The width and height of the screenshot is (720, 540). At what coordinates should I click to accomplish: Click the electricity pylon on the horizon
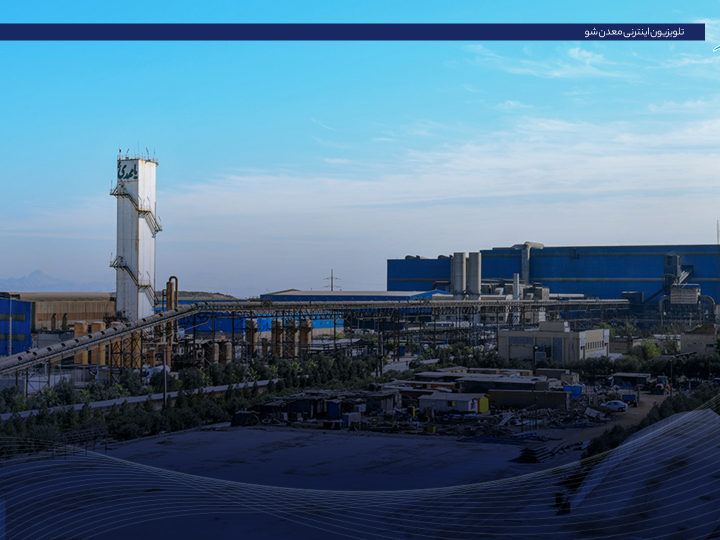click(x=331, y=280)
